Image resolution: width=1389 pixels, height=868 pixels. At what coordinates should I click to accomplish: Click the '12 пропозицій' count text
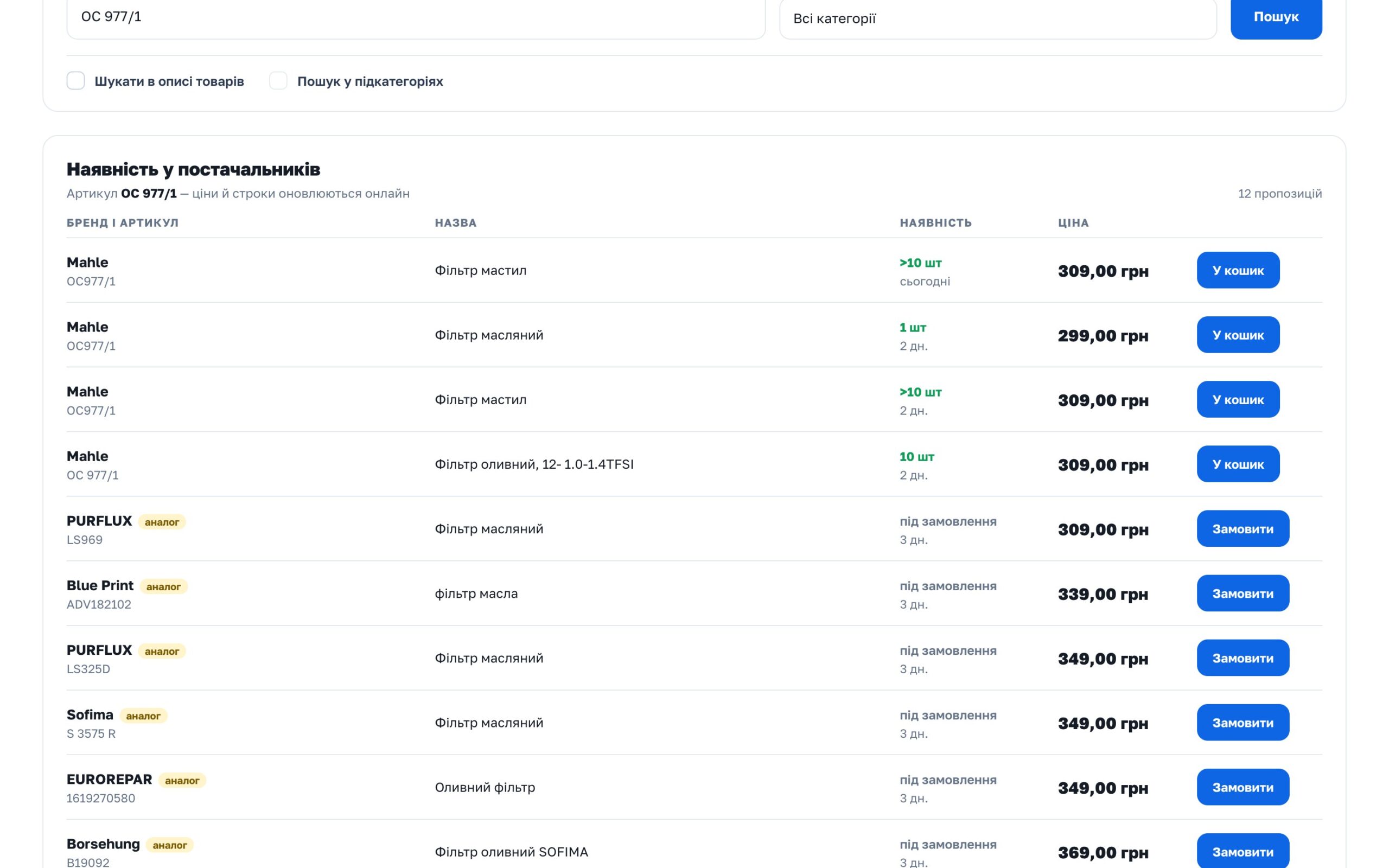(1280, 194)
